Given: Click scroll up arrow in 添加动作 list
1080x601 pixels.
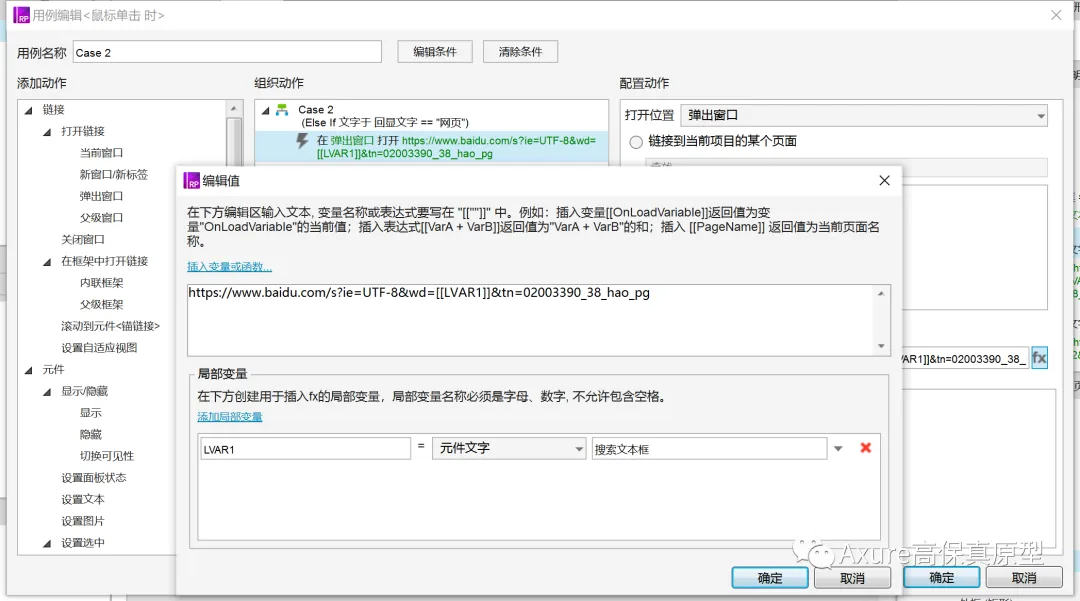Looking at the screenshot, I should [233, 109].
